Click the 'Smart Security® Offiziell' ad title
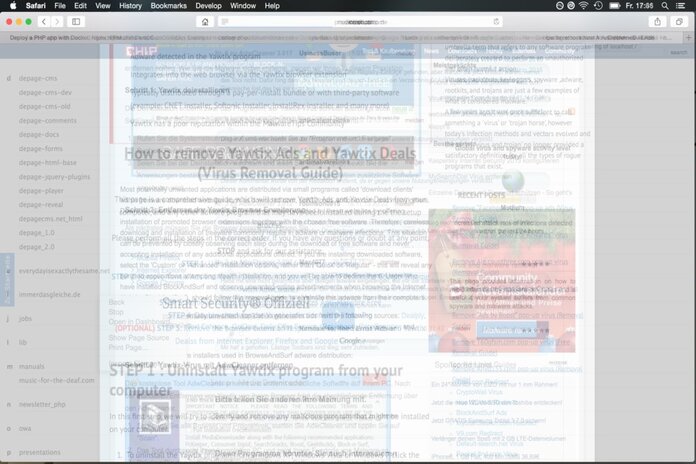The height and width of the screenshot is (464, 696). (236, 303)
